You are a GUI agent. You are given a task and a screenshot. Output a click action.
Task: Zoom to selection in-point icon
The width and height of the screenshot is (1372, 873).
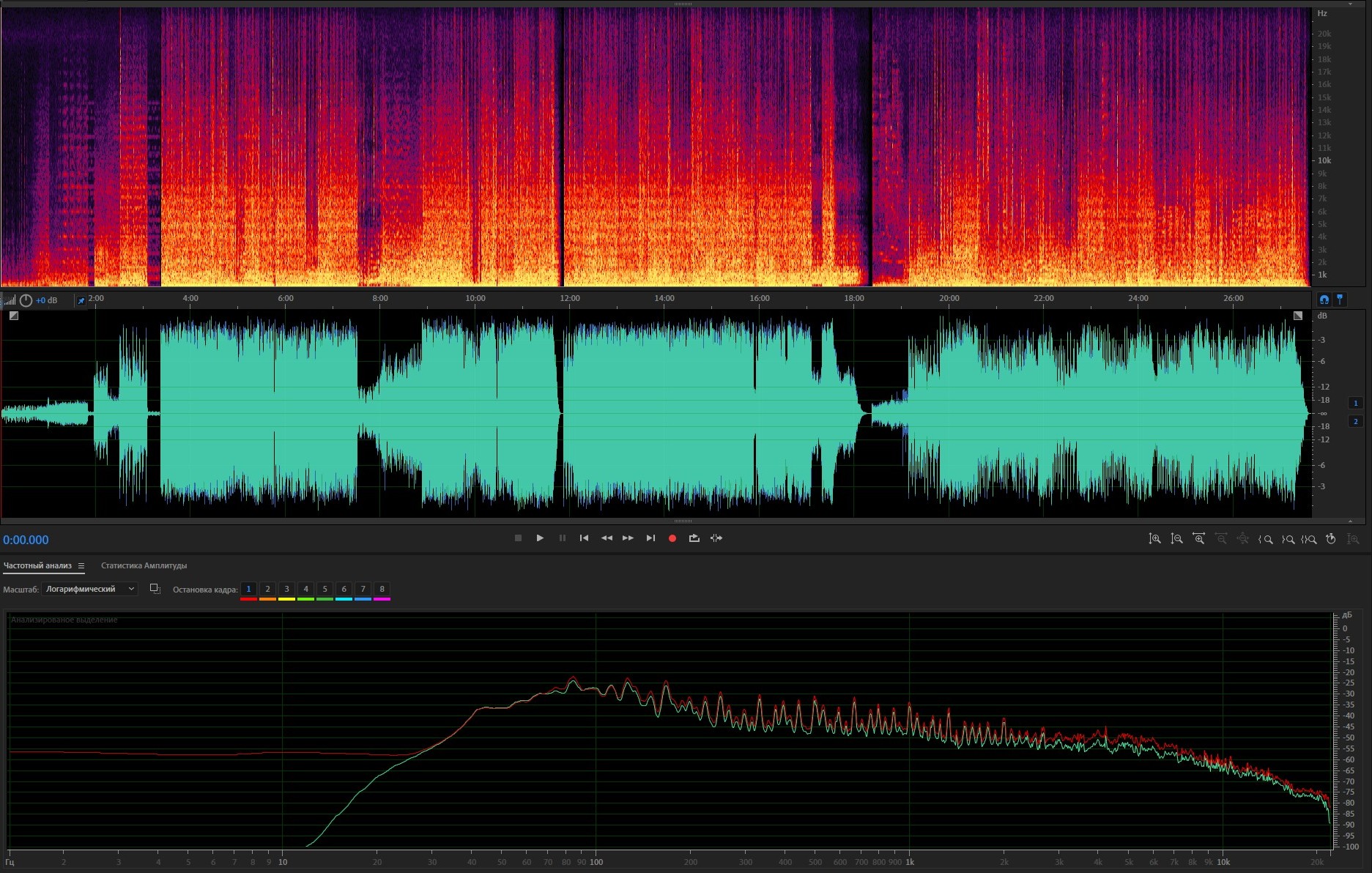[1265, 539]
